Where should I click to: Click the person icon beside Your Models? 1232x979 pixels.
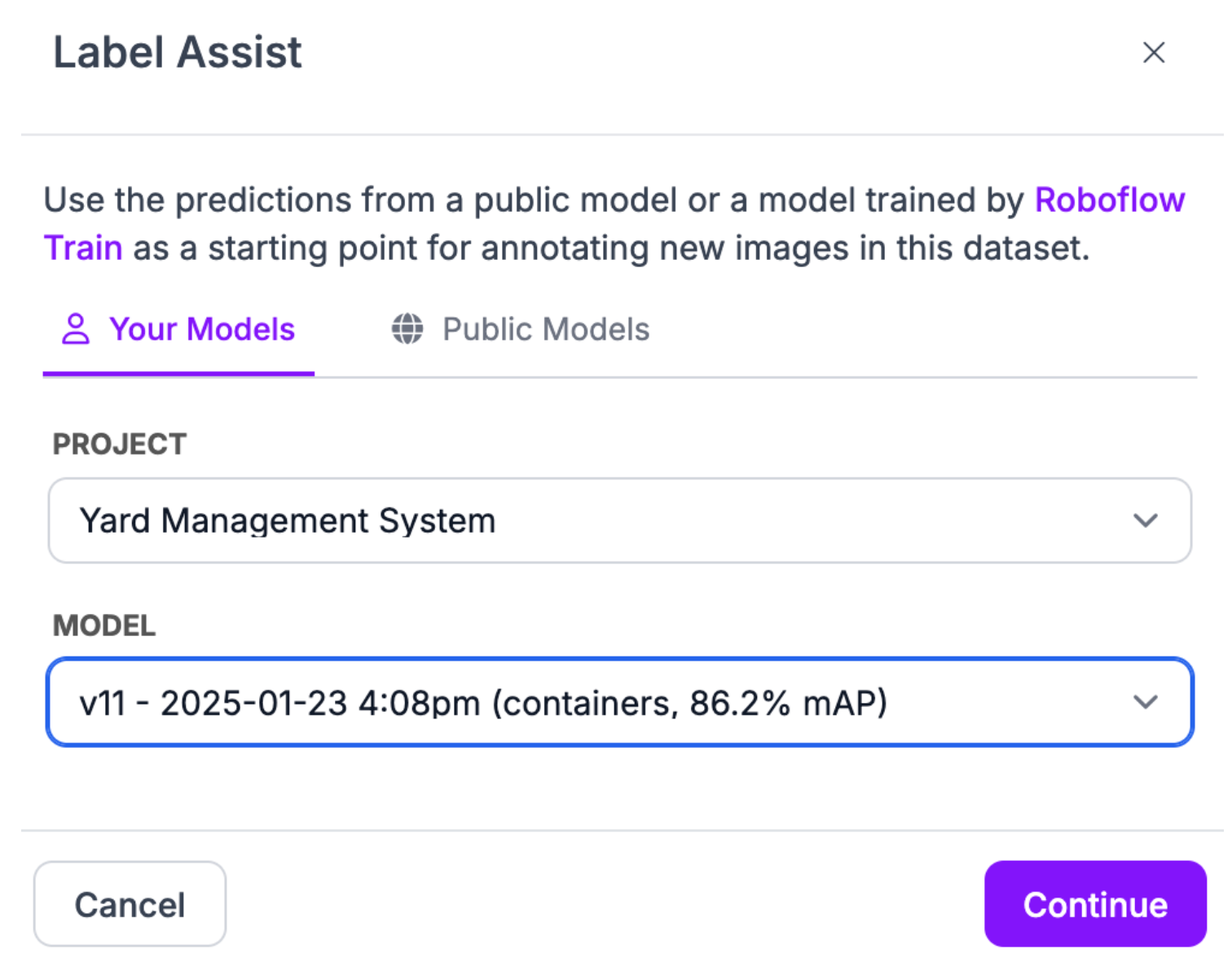(76, 329)
